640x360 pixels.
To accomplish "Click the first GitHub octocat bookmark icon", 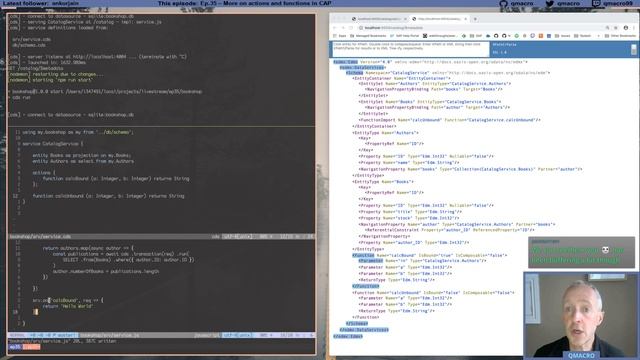I will pos(496,36).
